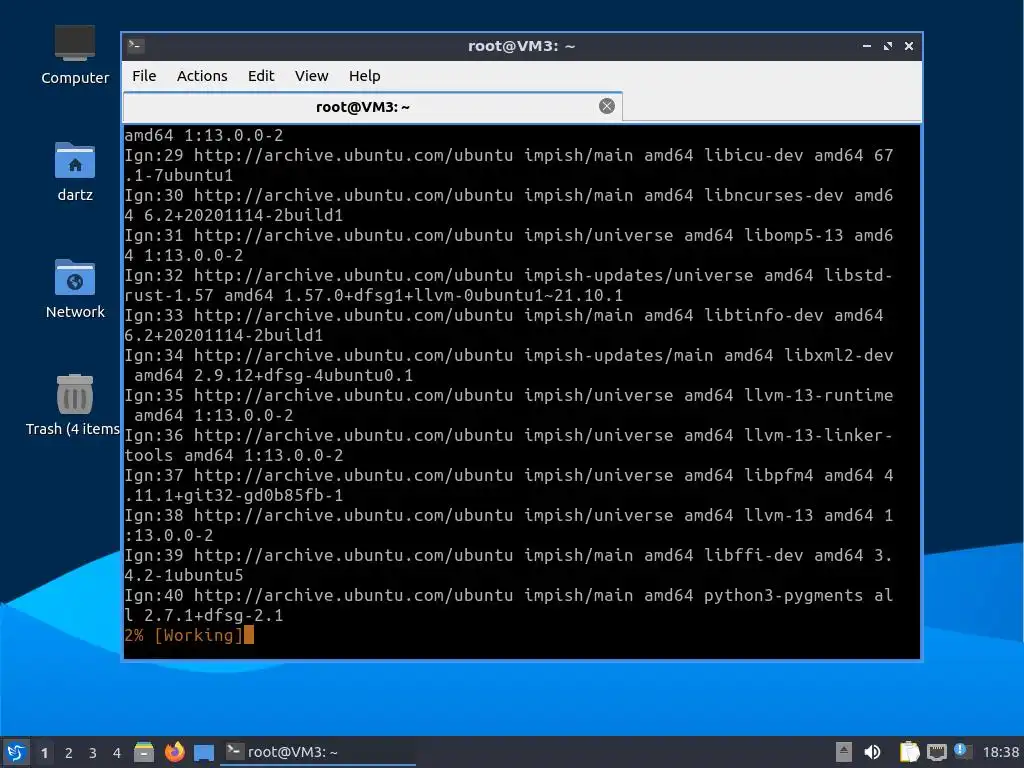Screen dimensions: 1024x768
Task: Open the volume control icon
Action: [x=872, y=752]
